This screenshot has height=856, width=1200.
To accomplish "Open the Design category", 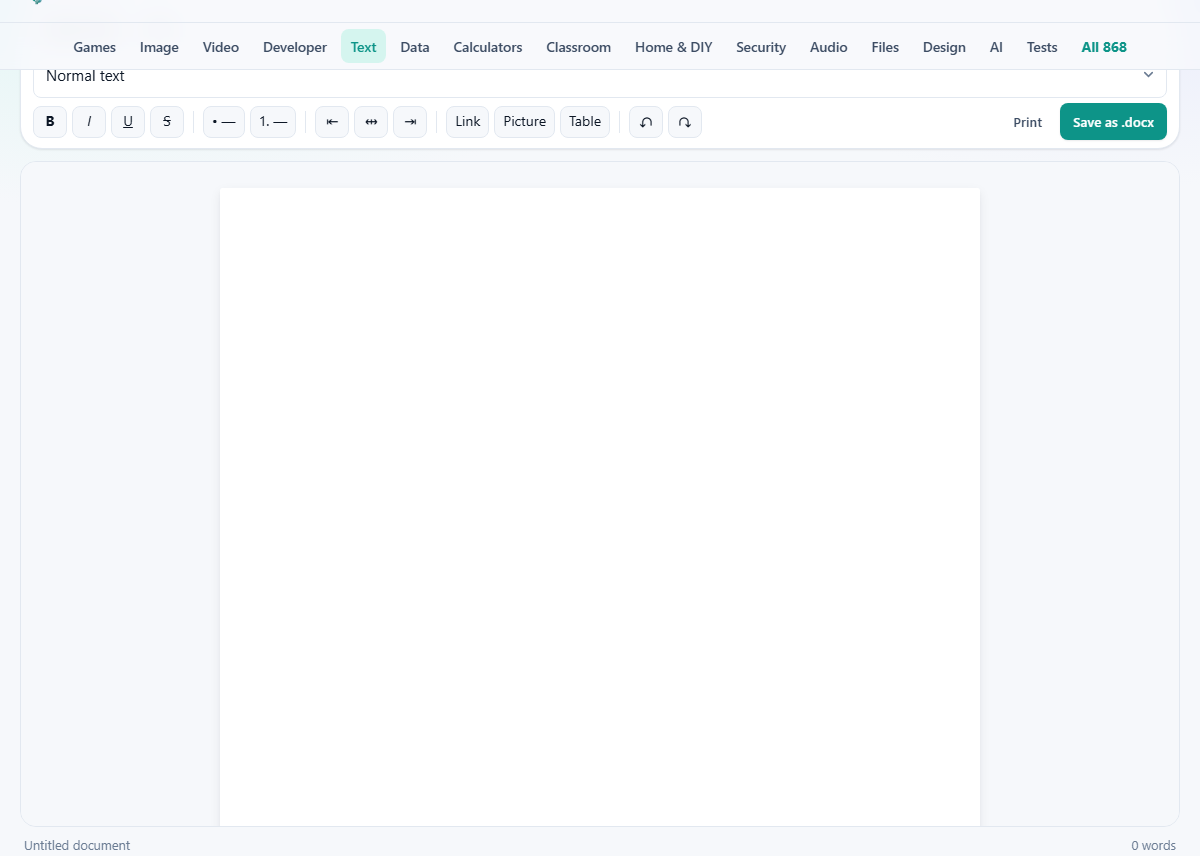I will click(944, 47).
